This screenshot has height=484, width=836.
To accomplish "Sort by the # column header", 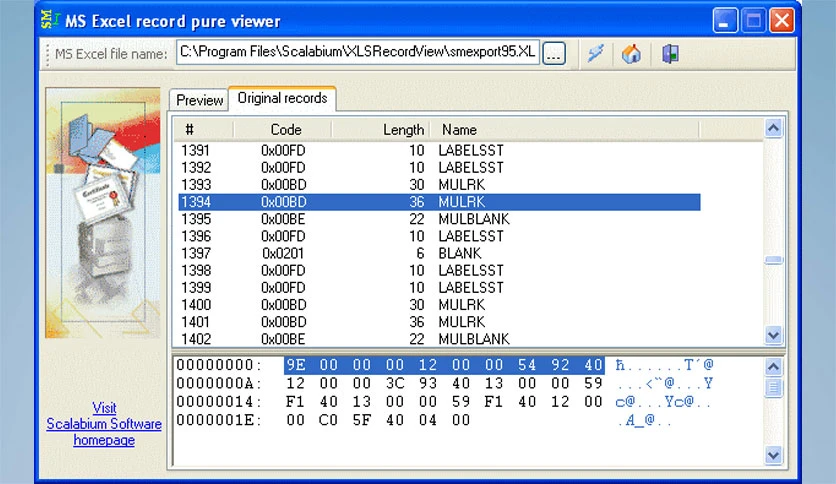I will pyautogui.click(x=204, y=130).
